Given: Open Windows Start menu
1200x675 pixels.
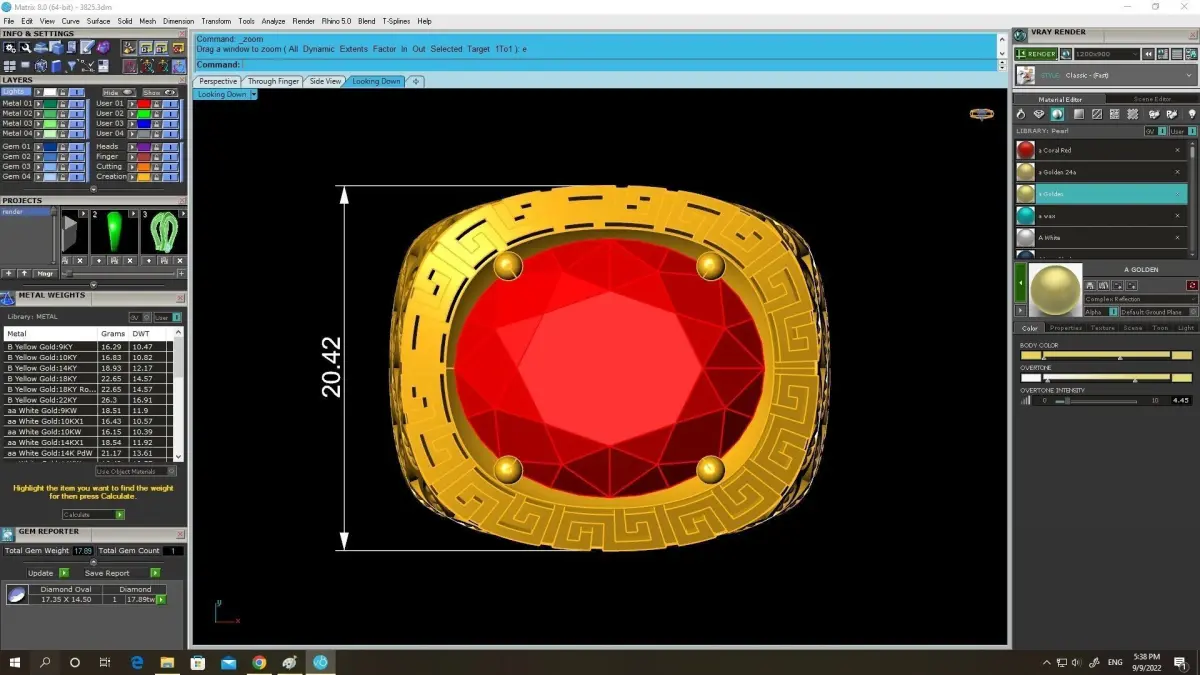Looking at the screenshot, I should [x=15, y=662].
